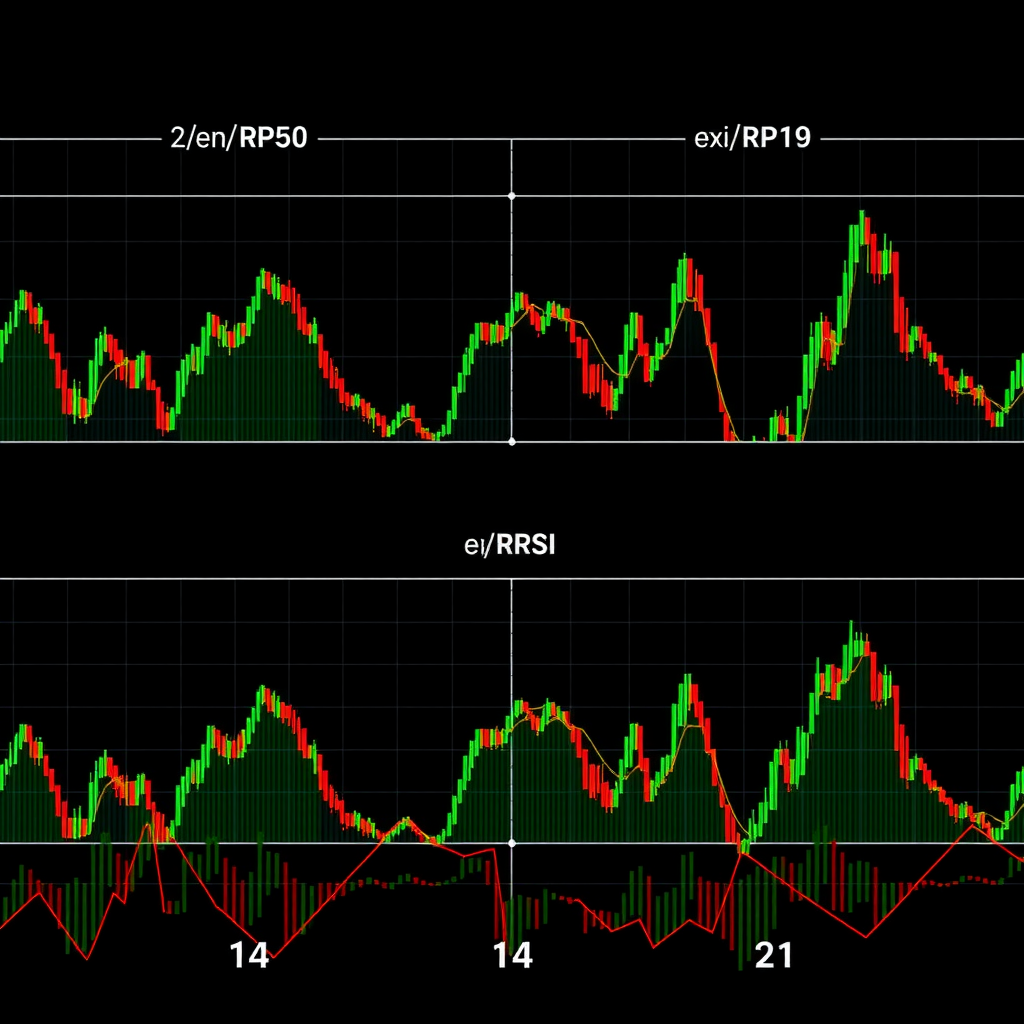1024x1024 pixels.
Task: Select the center 14 label below crosshair
Action: coord(513,956)
